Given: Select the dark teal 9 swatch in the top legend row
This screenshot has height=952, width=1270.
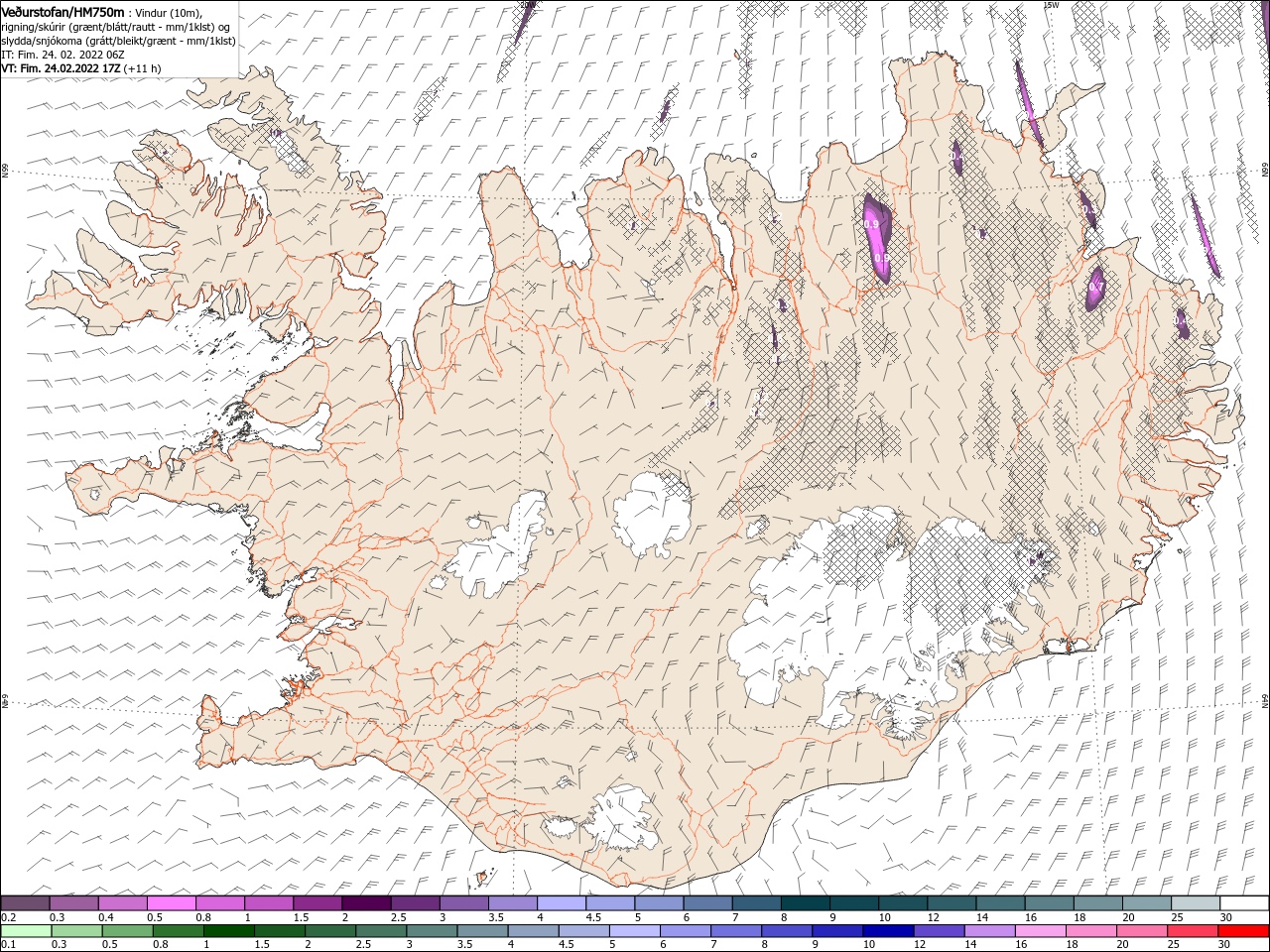Looking at the screenshot, I should tap(854, 902).
